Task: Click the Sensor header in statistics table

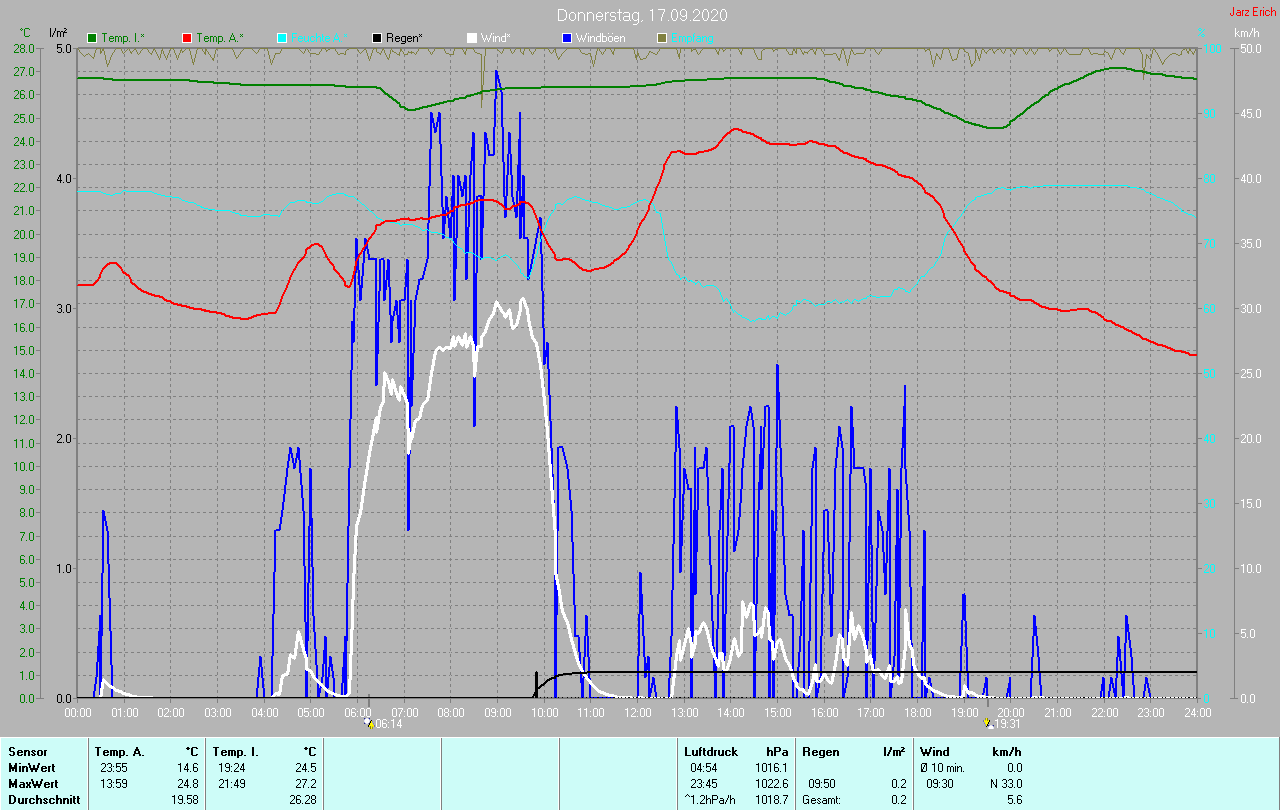Action: pyautogui.click(x=27, y=751)
